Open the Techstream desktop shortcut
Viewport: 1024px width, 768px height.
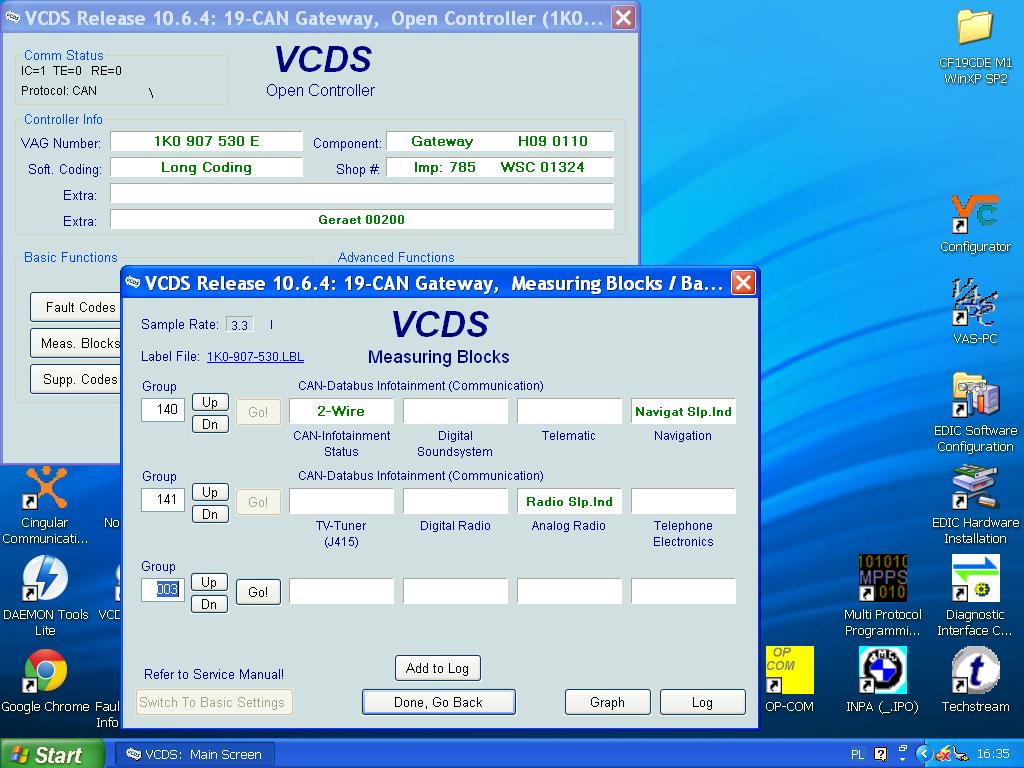[x=975, y=679]
